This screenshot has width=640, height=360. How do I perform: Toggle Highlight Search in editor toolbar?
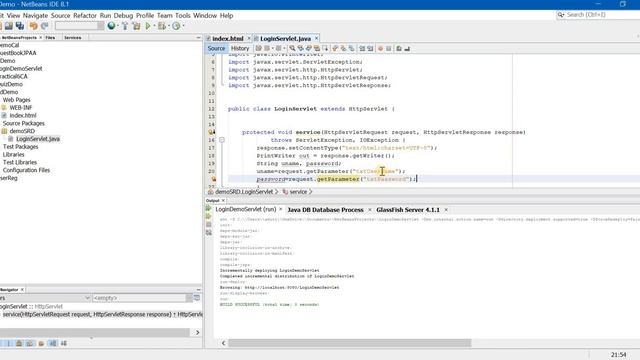click(317, 49)
